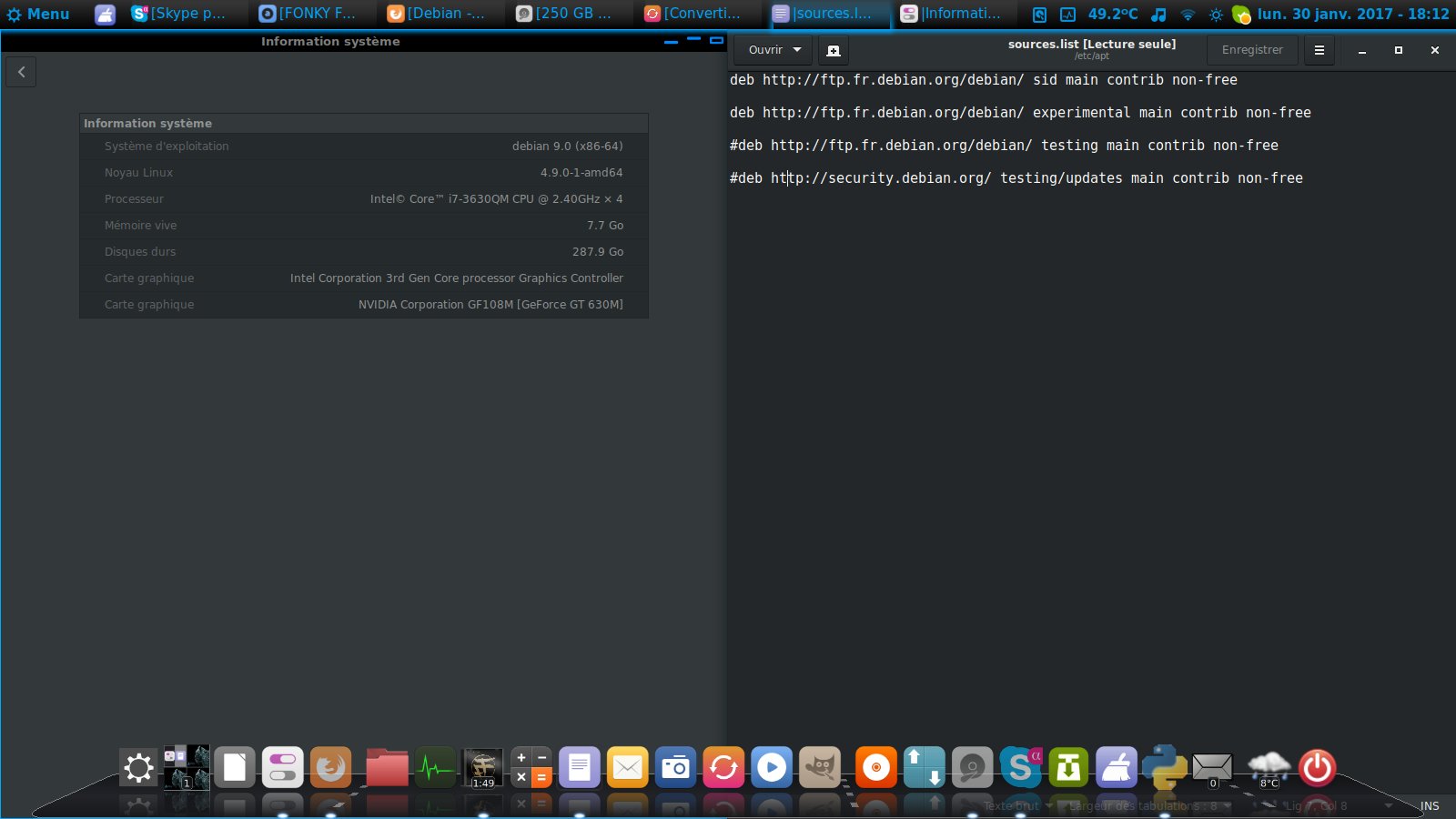Open the orange converter sync icon

(723, 768)
